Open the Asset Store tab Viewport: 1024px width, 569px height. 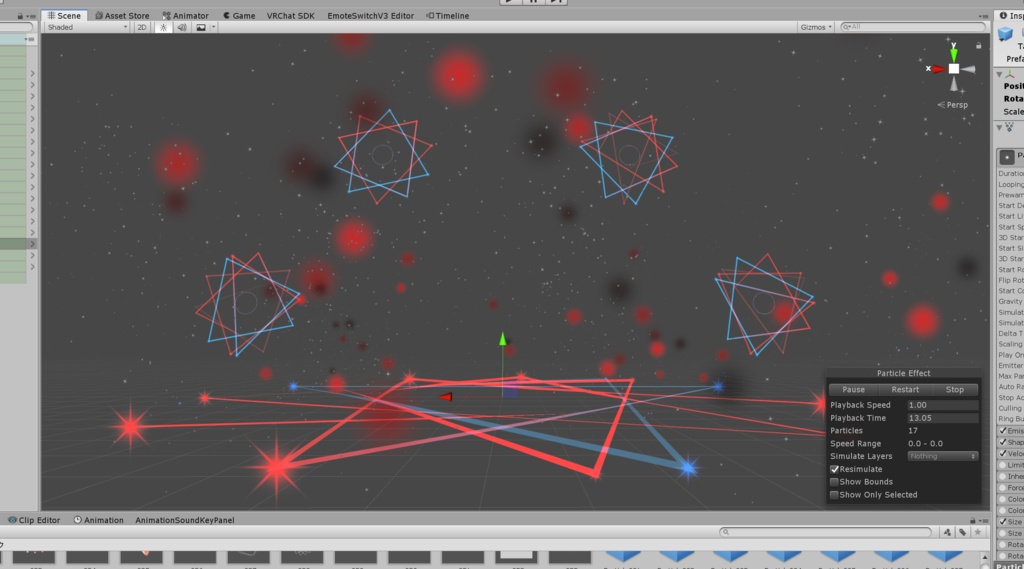coord(122,16)
